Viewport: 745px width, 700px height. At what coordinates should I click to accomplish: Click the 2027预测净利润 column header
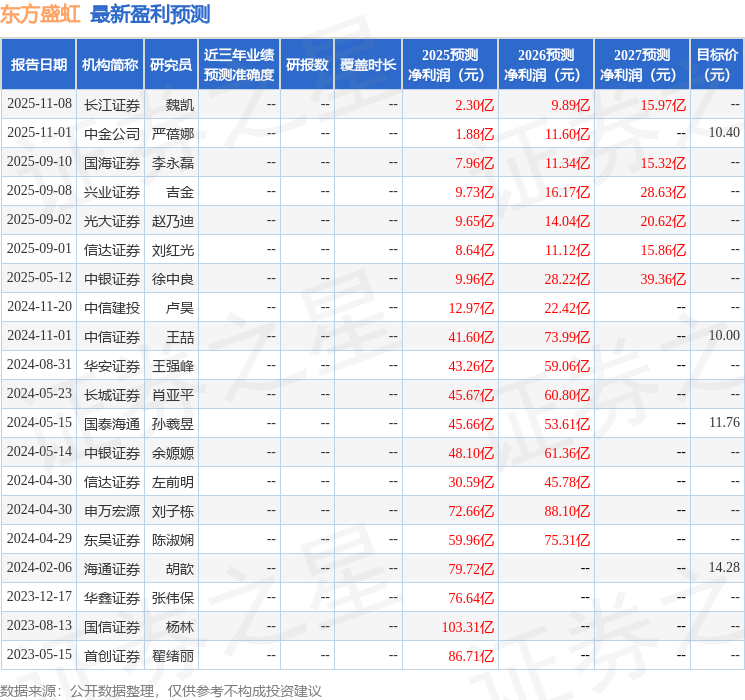click(641, 64)
